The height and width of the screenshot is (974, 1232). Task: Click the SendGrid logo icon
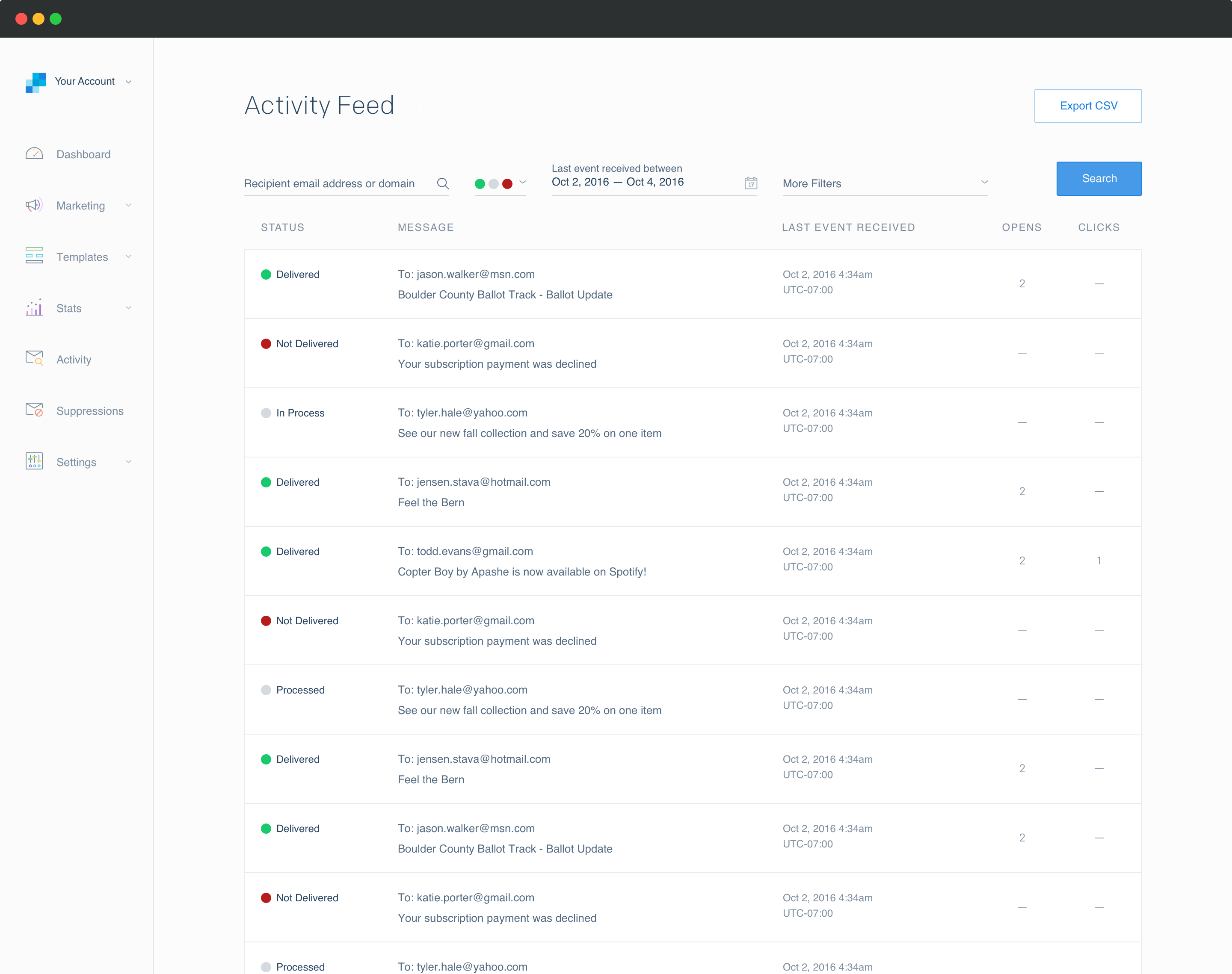(36, 82)
